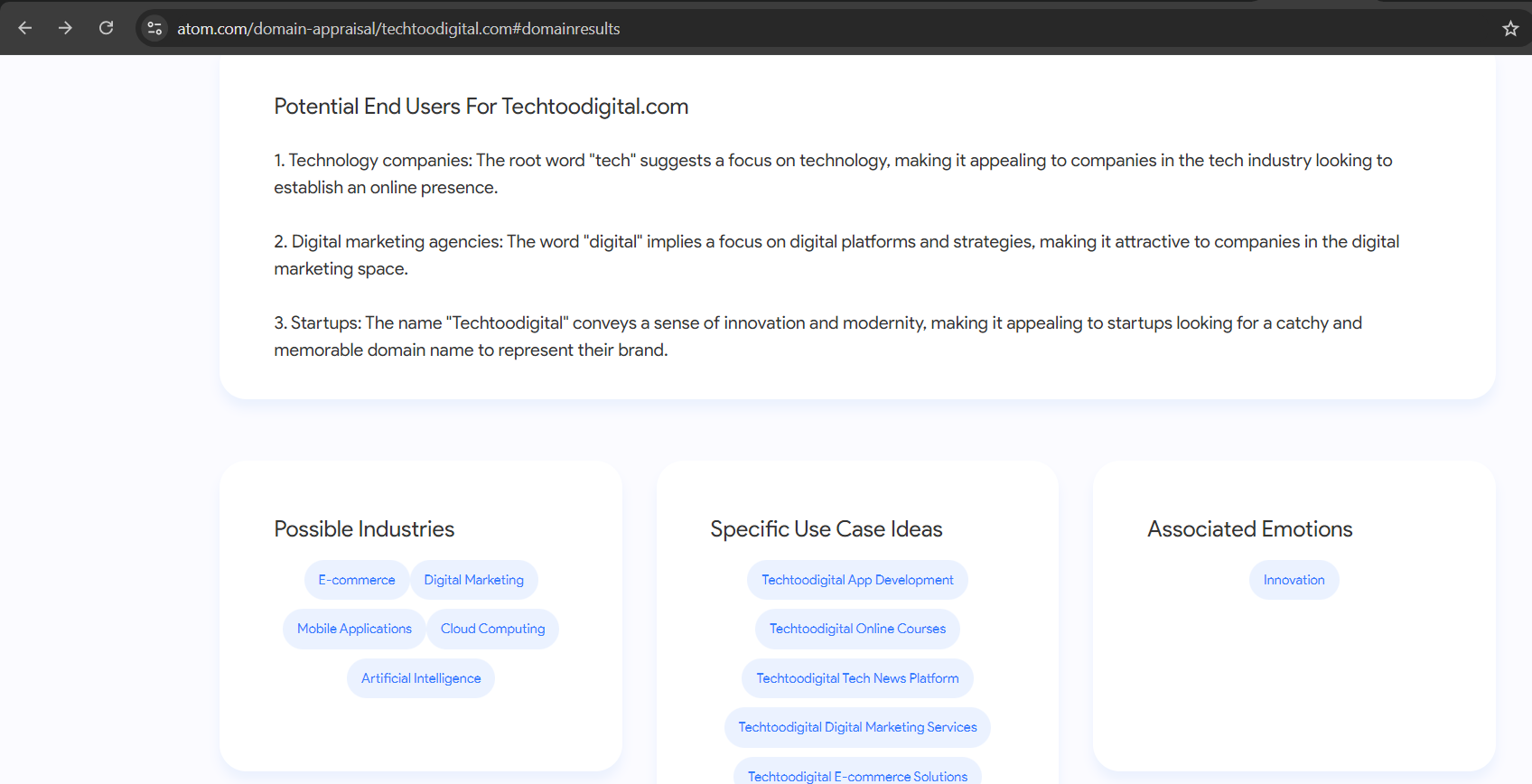This screenshot has width=1532, height=784.
Task: Bookmark this page with star icon
Action: pos(1509,28)
